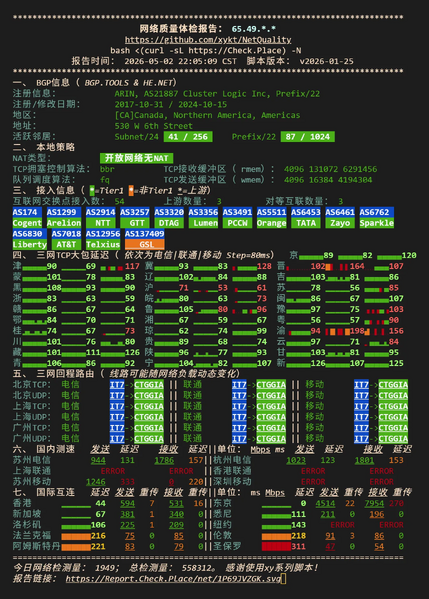
Task: Click the Zayo badge
Action: (340, 223)
